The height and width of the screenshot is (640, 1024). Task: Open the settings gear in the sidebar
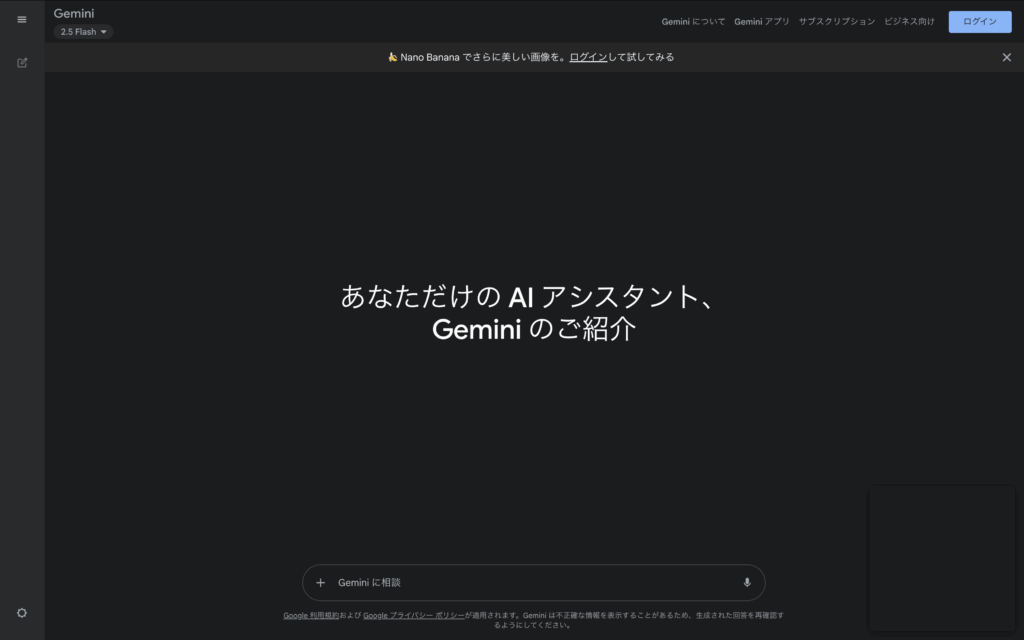point(21,612)
